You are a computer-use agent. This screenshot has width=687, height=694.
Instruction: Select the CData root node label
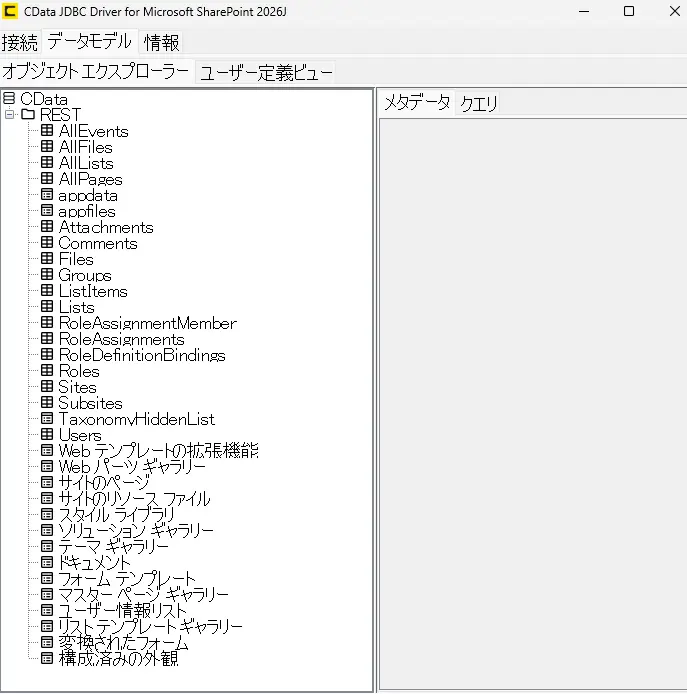(x=44, y=99)
